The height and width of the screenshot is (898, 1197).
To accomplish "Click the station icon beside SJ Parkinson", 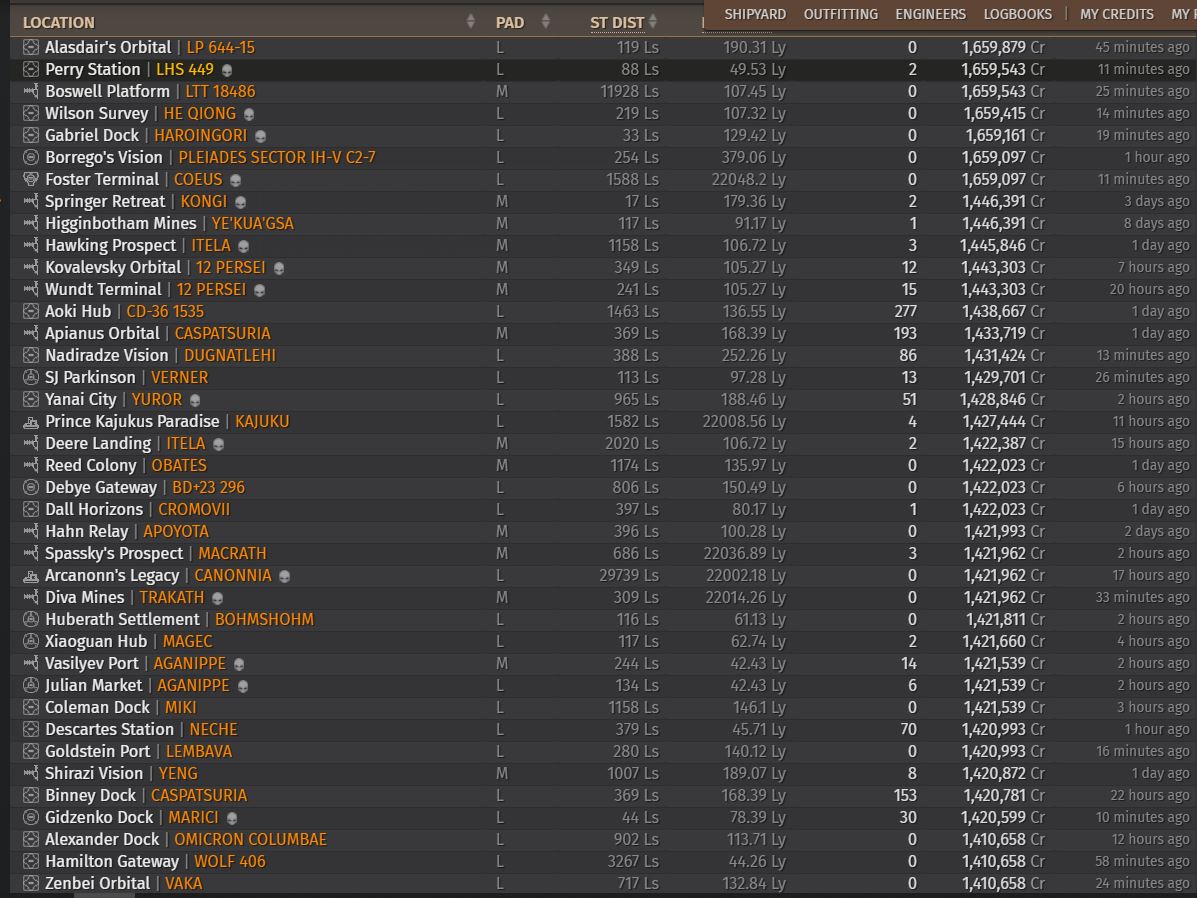I will coord(31,377).
